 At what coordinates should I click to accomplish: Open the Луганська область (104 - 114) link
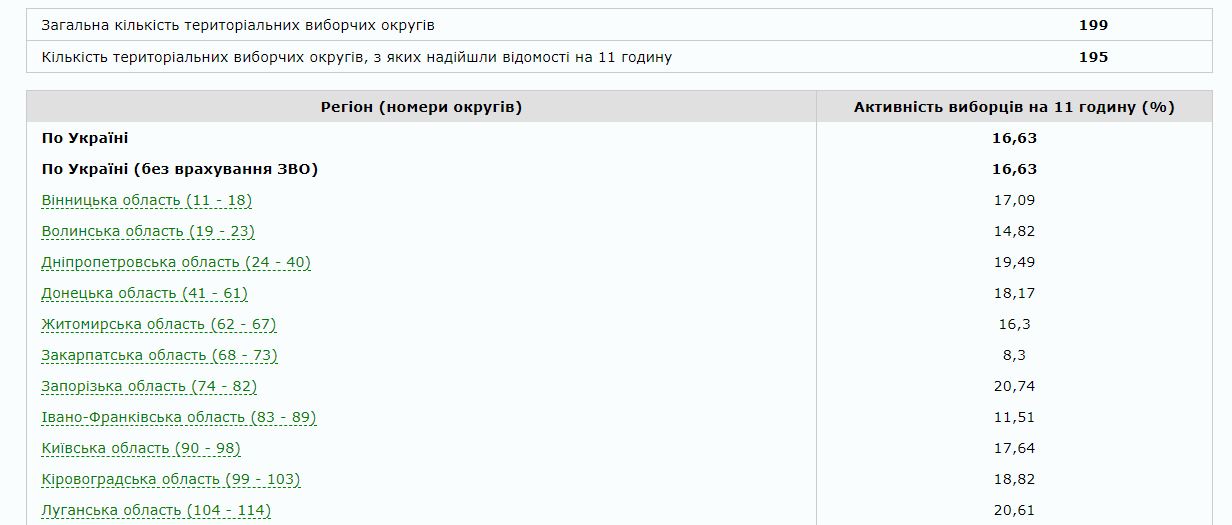point(156,510)
